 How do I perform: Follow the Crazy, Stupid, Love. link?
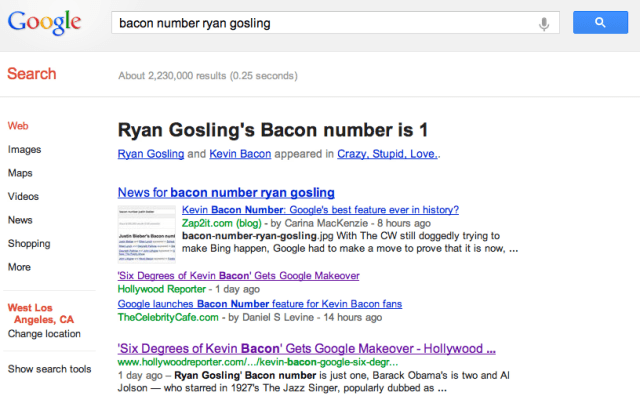388,154
